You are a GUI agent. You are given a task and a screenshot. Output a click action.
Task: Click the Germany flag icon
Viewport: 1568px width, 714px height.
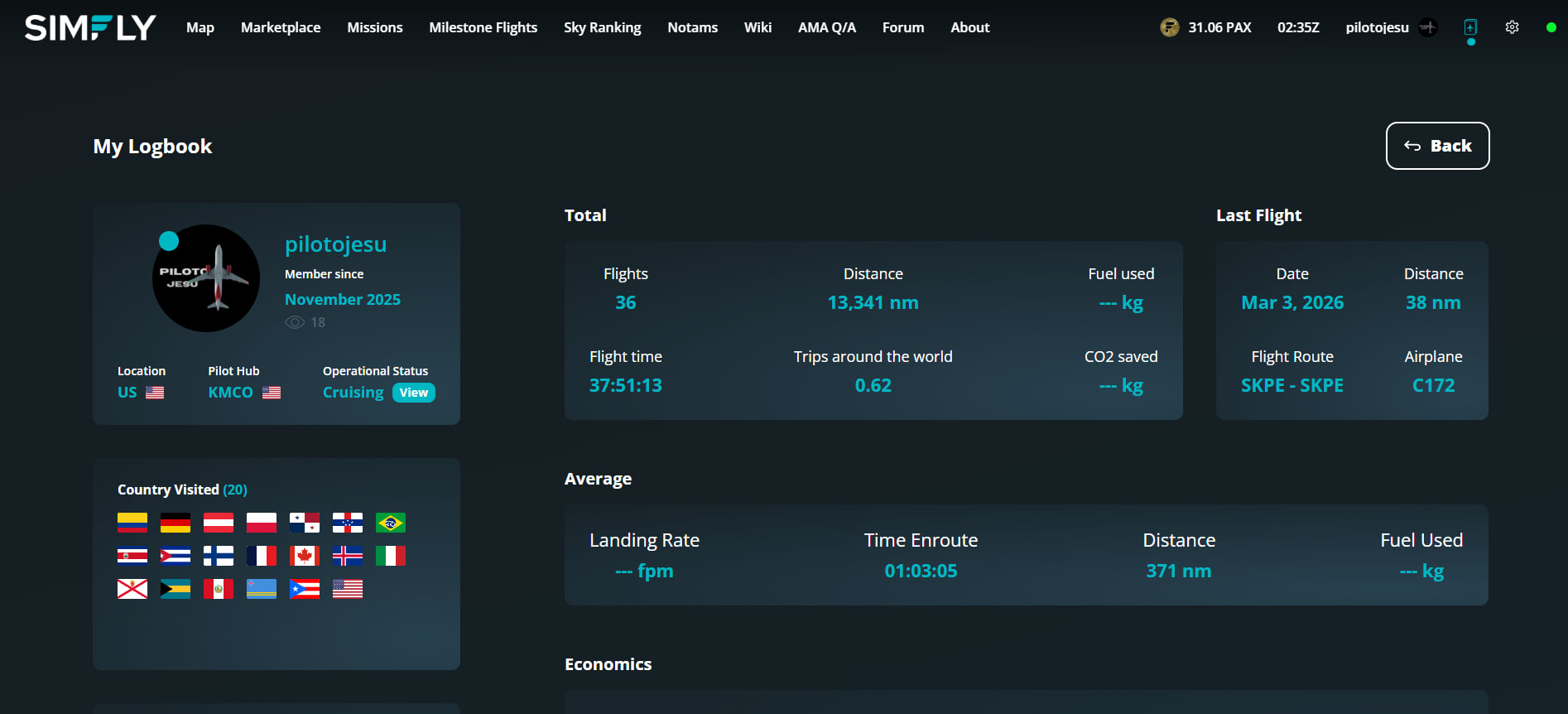pyautogui.click(x=175, y=523)
